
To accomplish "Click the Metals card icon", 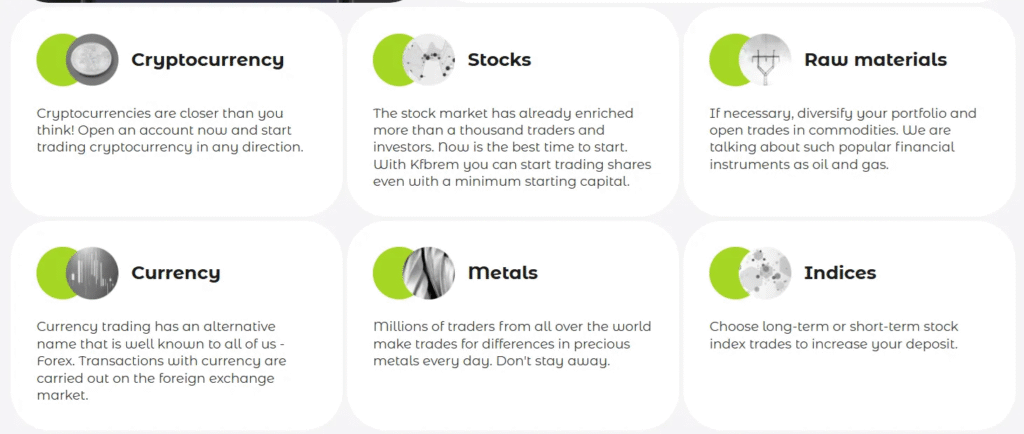I will (x=428, y=273).
